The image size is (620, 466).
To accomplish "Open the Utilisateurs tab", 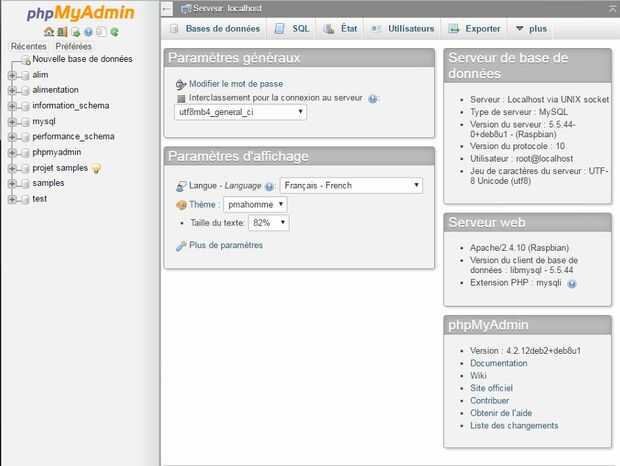I will pos(402,28).
